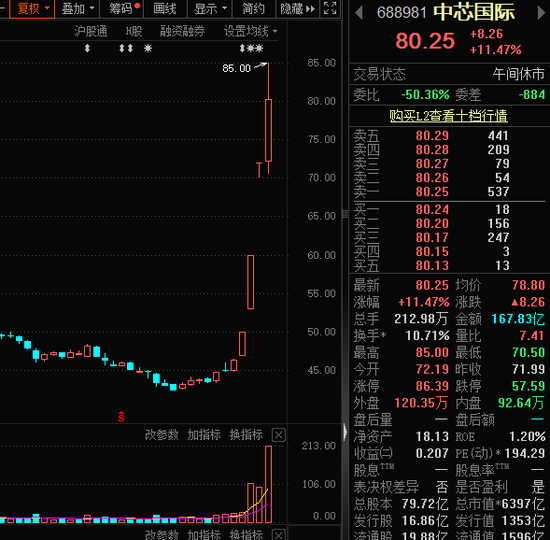Click the 85.00 high price label
Viewport: 550px width, 540px height.
[236, 68]
